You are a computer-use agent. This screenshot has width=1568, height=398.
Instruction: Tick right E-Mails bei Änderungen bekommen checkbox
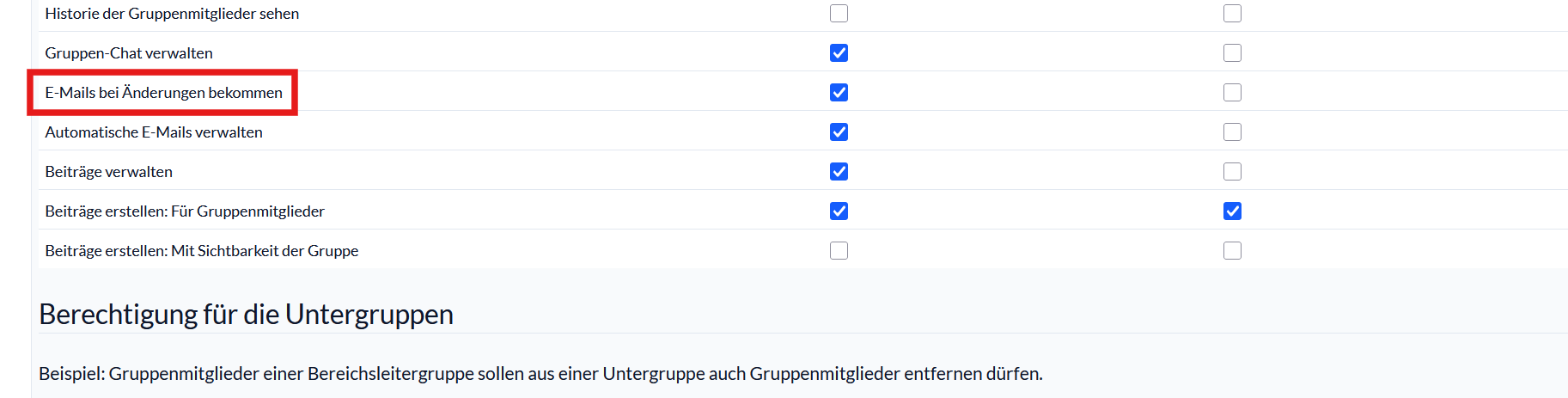click(x=1232, y=93)
